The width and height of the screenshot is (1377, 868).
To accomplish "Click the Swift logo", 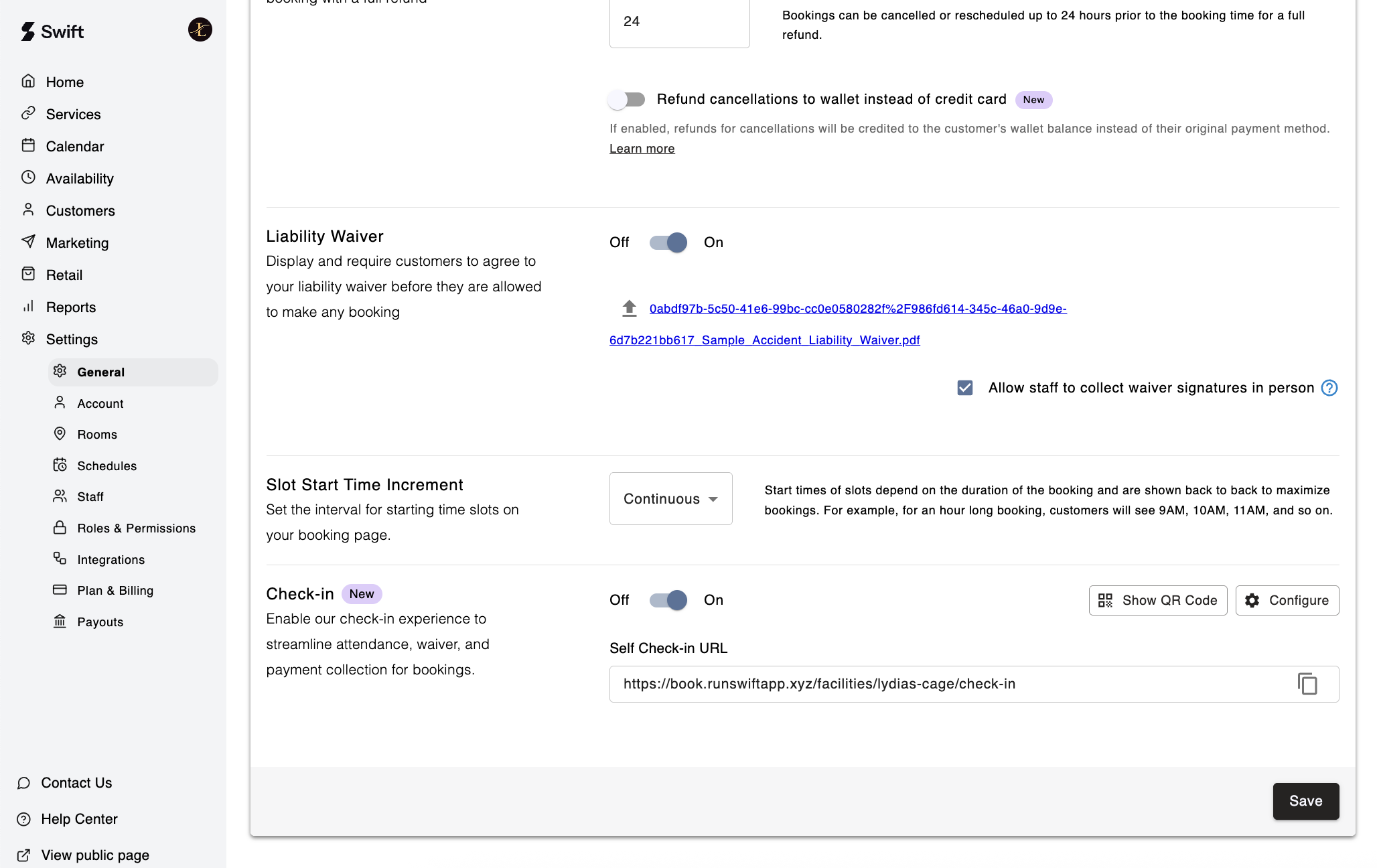I will click(x=52, y=31).
